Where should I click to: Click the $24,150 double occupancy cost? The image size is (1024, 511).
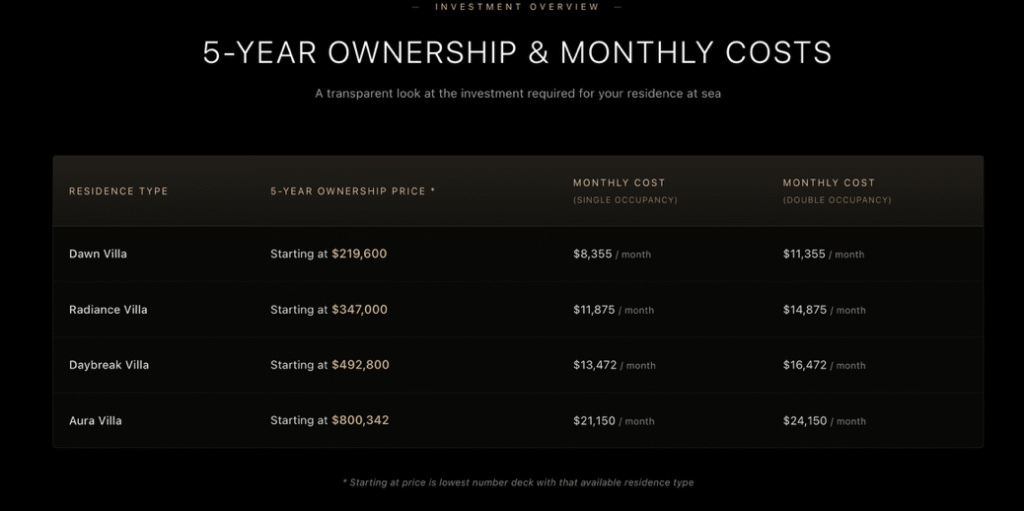(x=805, y=421)
